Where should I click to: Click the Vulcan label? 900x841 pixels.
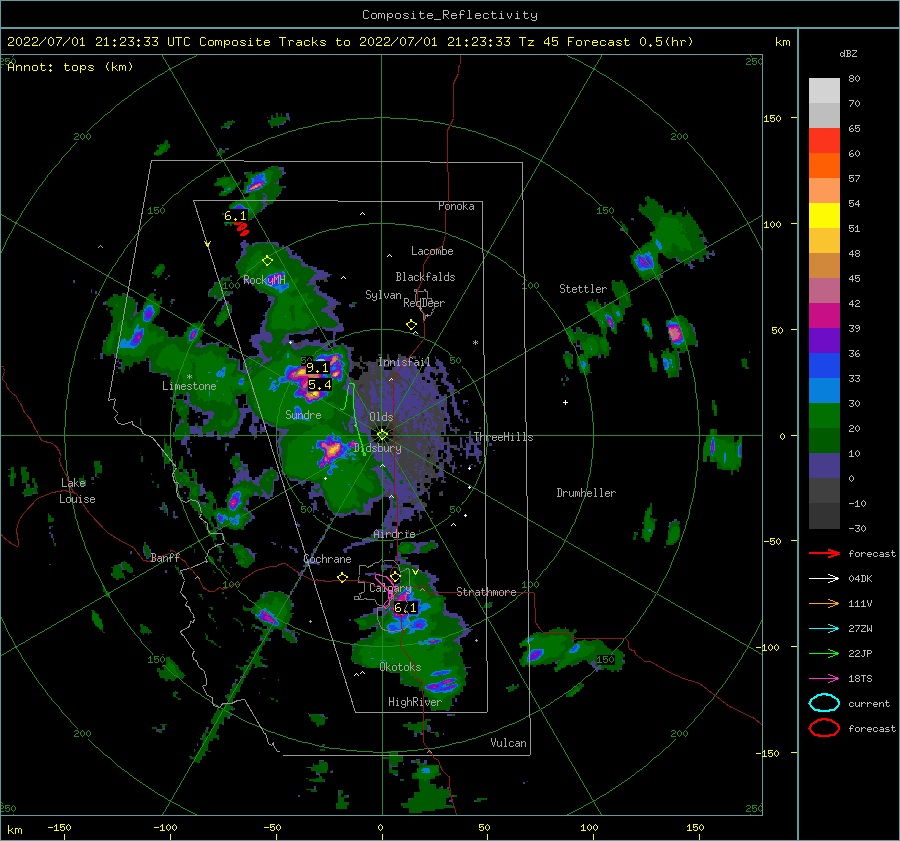pos(509,743)
